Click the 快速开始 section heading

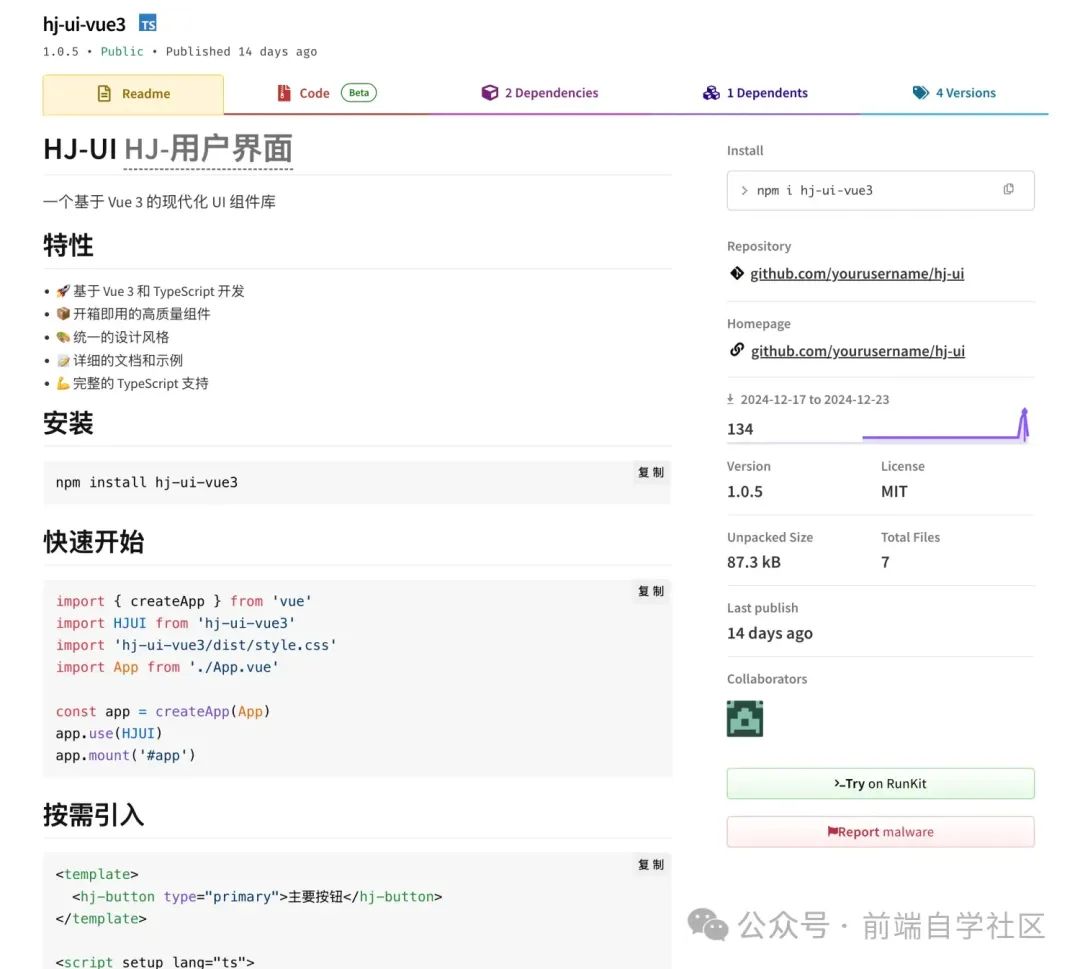(x=94, y=542)
